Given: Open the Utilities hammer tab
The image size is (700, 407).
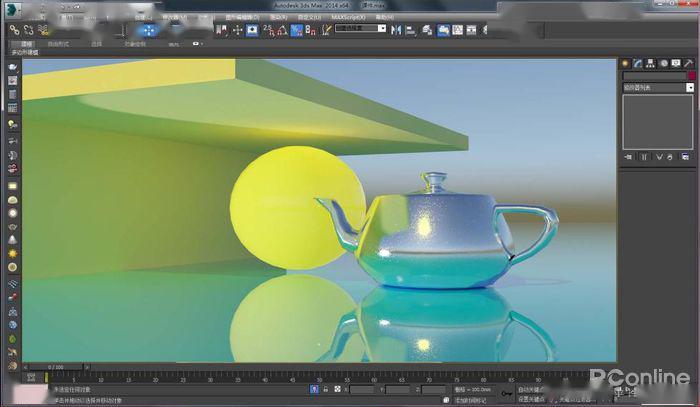Looking at the screenshot, I should click(x=687, y=62).
